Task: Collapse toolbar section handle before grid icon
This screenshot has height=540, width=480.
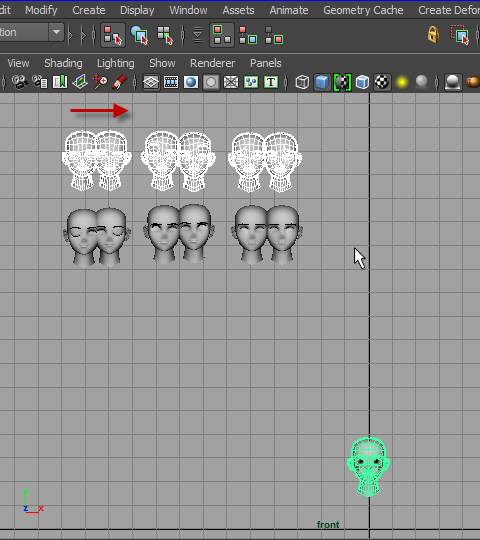Action: tap(135, 82)
